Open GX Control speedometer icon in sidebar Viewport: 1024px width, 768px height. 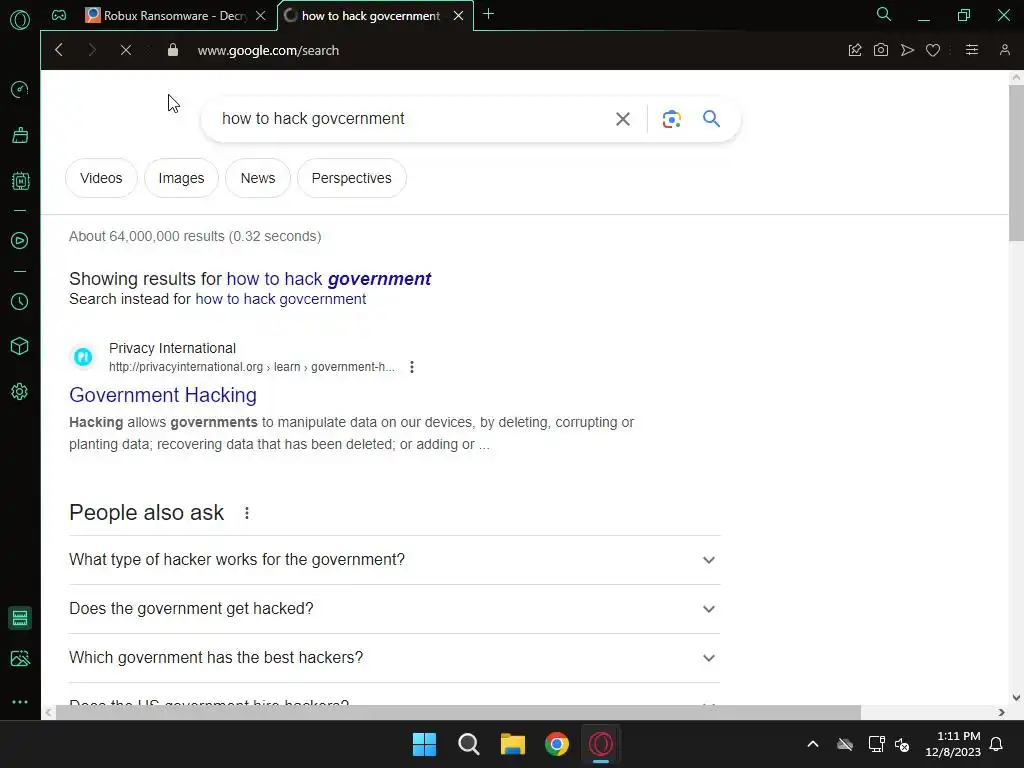[x=20, y=89]
